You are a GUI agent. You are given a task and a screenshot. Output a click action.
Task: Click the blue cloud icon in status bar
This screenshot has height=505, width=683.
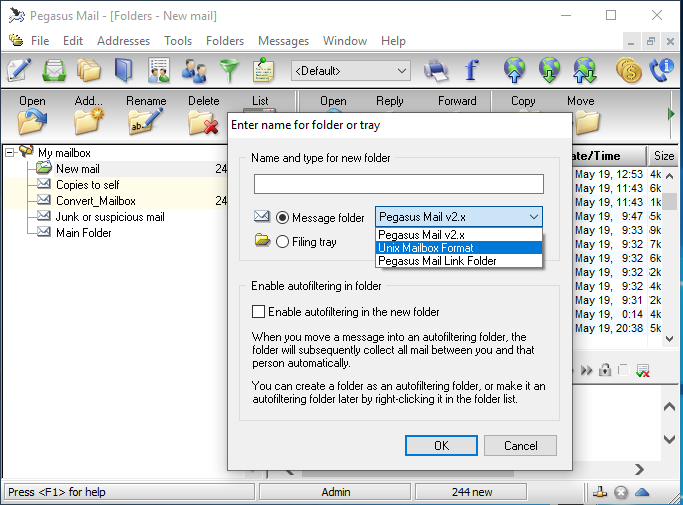[642, 492]
